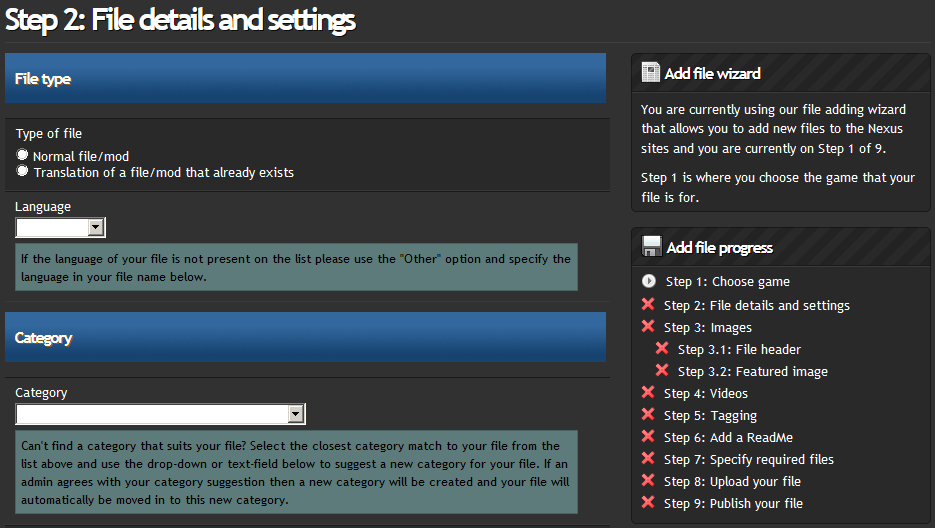Click the floppy disk Add file progress icon
This screenshot has height=528, width=935.
[651, 246]
